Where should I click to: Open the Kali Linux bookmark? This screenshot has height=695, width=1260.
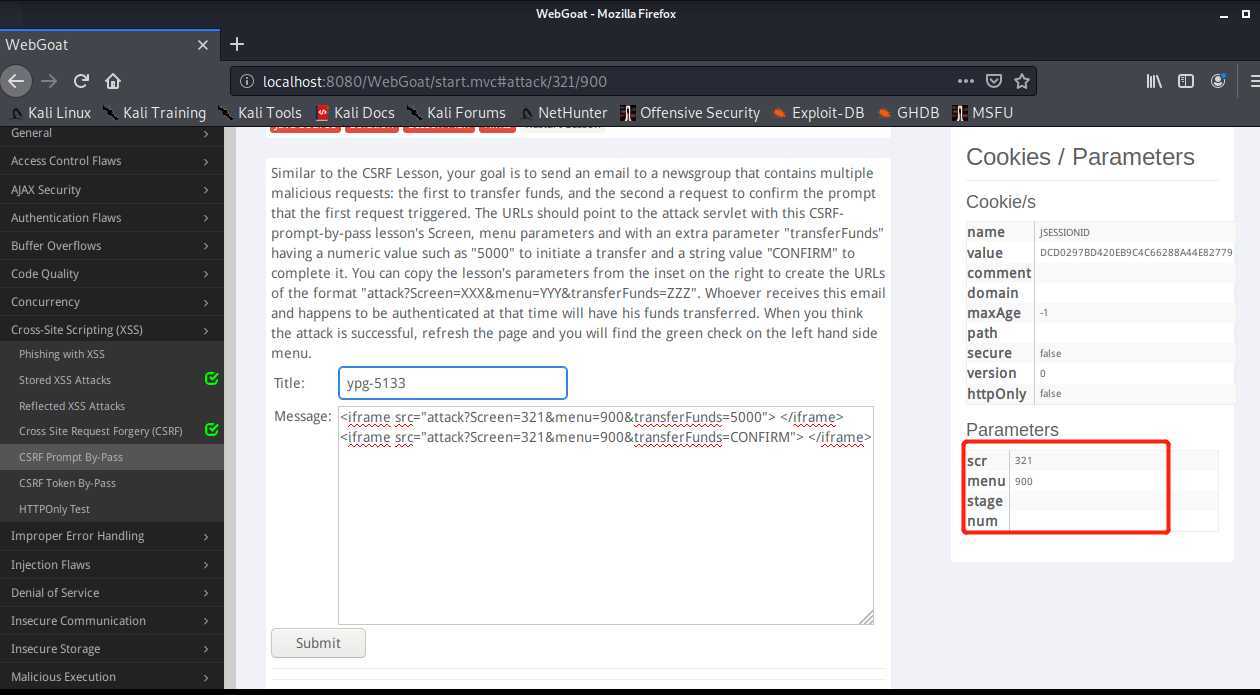(x=50, y=113)
